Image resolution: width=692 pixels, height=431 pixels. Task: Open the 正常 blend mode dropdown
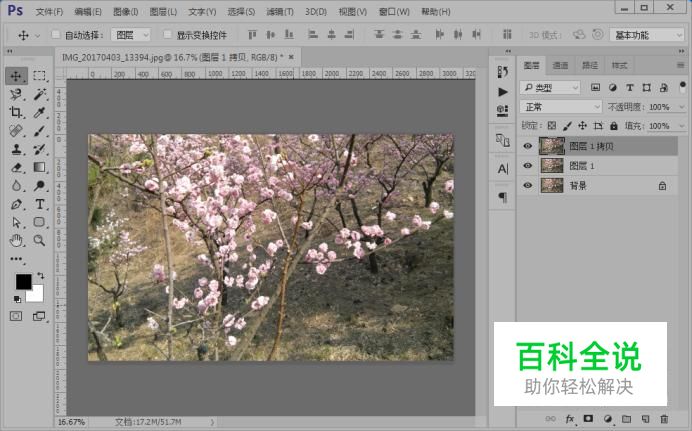point(560,107)
